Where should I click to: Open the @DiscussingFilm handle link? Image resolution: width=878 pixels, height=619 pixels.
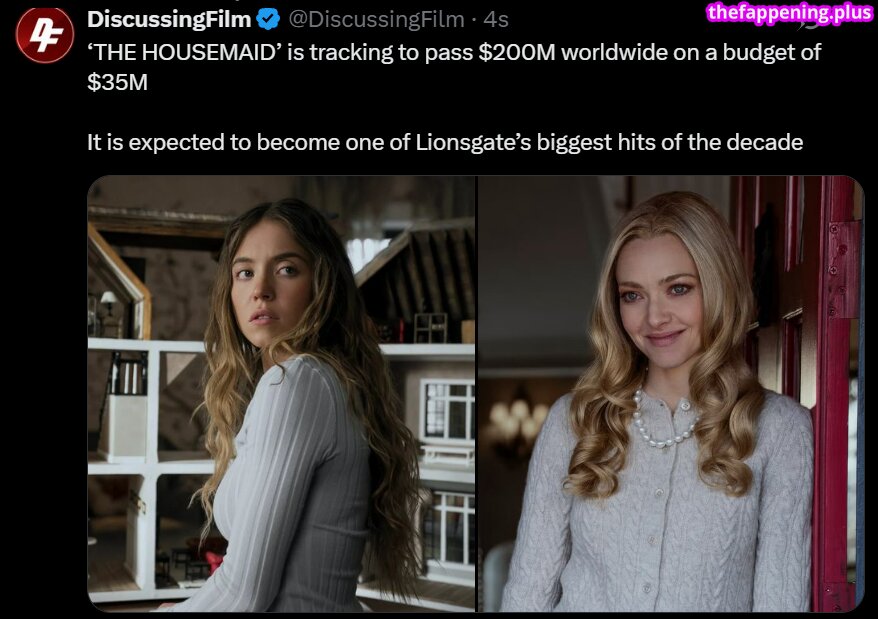(376, 19)
